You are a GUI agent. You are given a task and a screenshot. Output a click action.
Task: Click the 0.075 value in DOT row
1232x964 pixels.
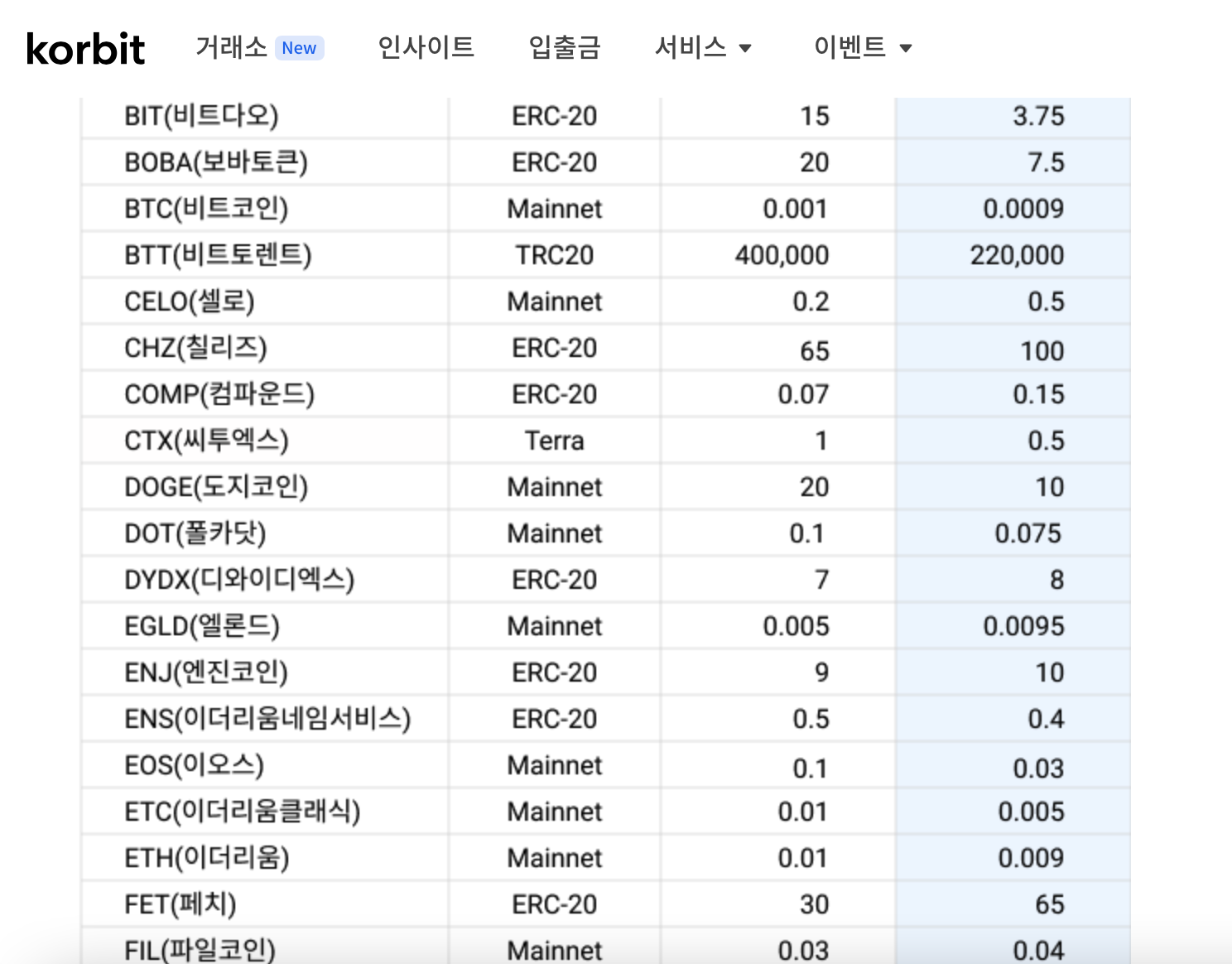1027,533
